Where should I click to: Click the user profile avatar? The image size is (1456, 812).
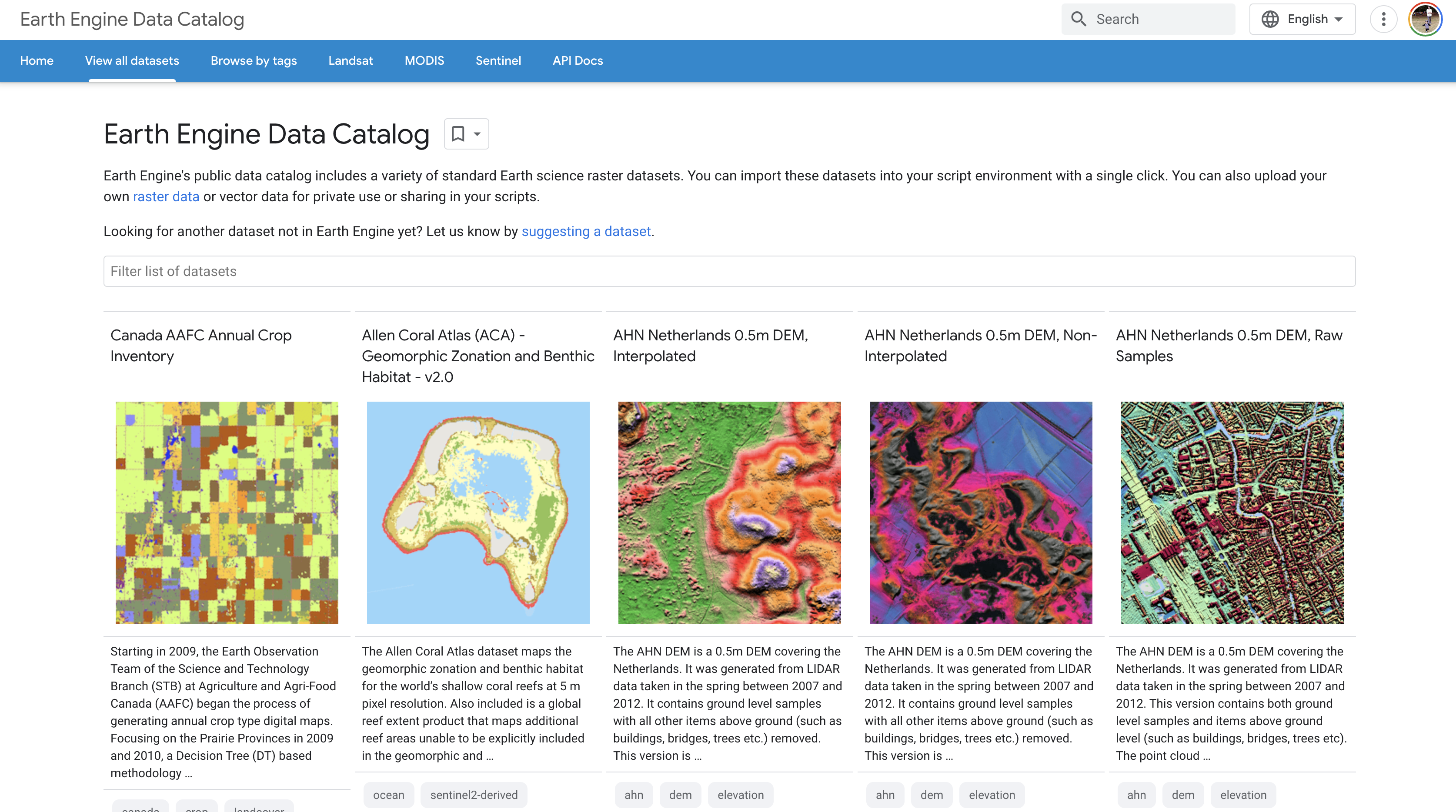1426,19
